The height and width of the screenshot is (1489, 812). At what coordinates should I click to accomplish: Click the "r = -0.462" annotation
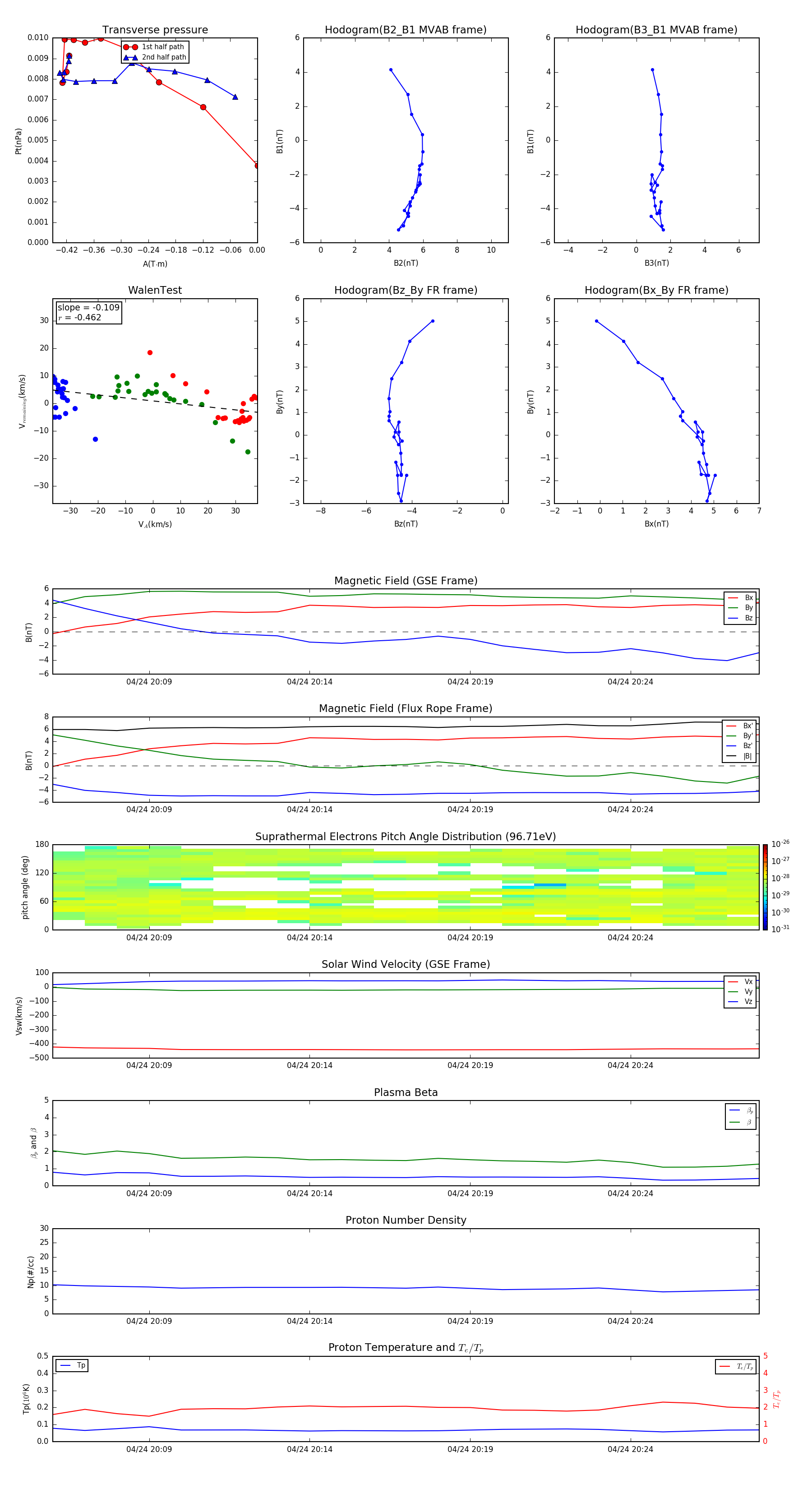pyautogui.click(x=80, y=317)
